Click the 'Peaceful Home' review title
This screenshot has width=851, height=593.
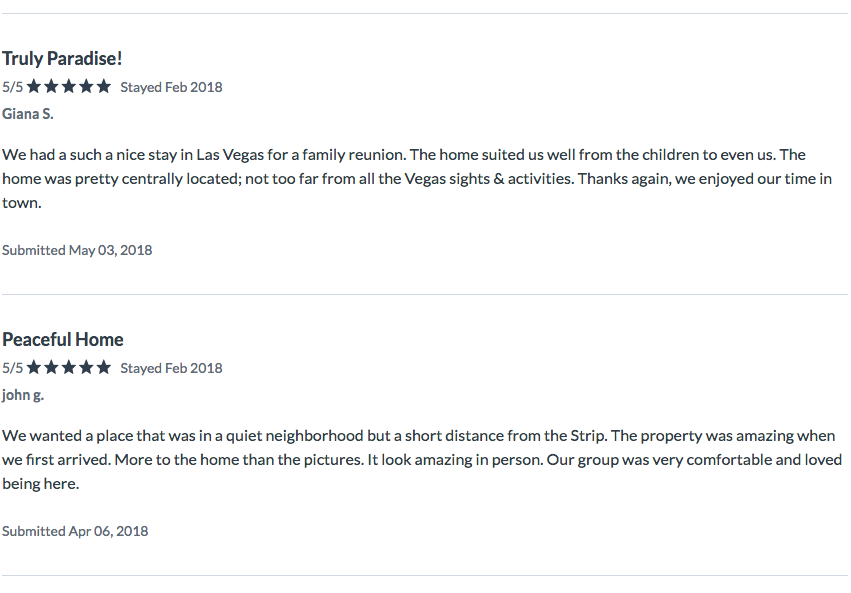pos(63,340)
